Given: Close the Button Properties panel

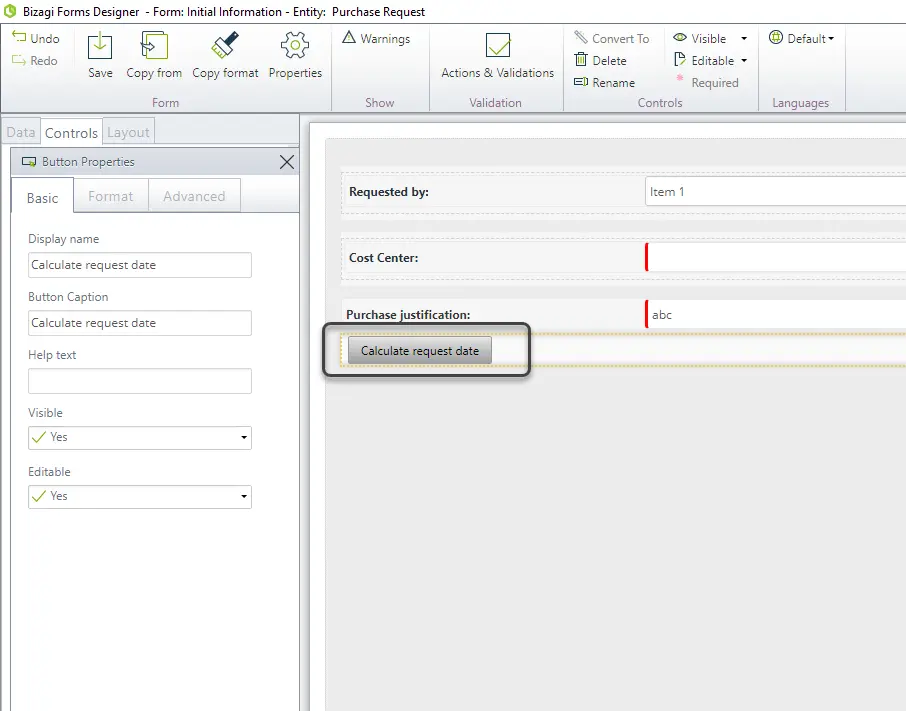Looking at the screenshot, I should coord(287,162).
